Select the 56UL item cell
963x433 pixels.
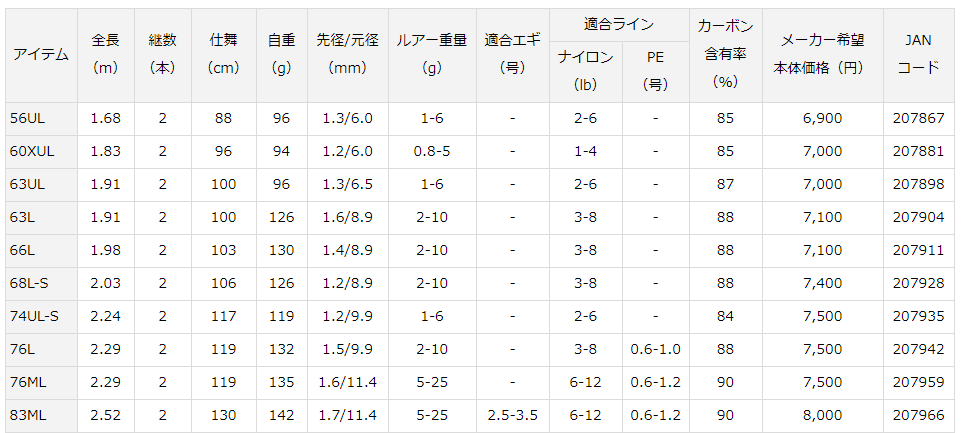pos(41,119)
